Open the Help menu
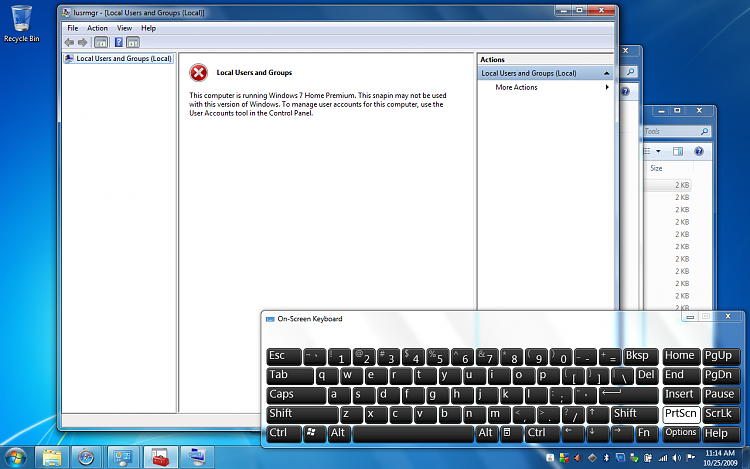Image resolution: width=750 pixels, height=469 pixels. point(148,28)
